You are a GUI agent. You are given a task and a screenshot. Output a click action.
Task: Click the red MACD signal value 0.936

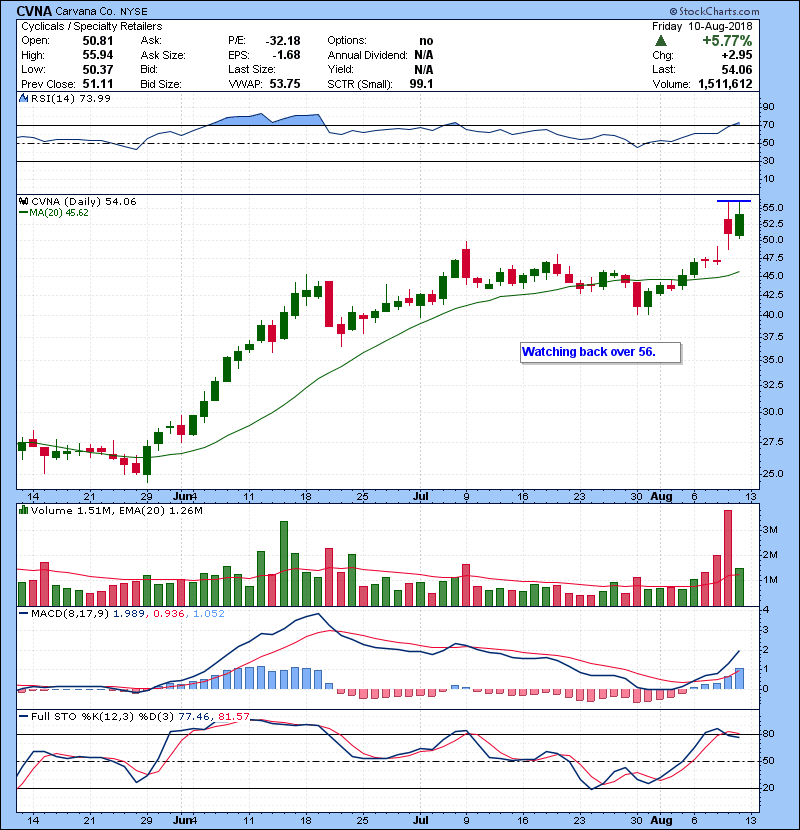pos(169,614)
